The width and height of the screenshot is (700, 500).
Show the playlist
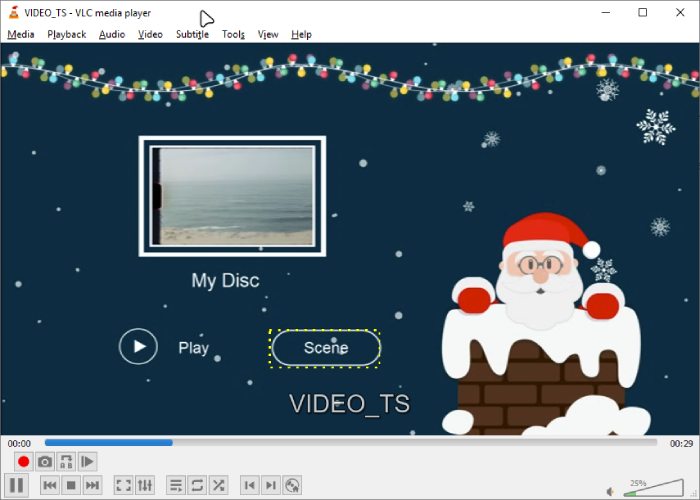pyautogui.click(x=176, y=485)
